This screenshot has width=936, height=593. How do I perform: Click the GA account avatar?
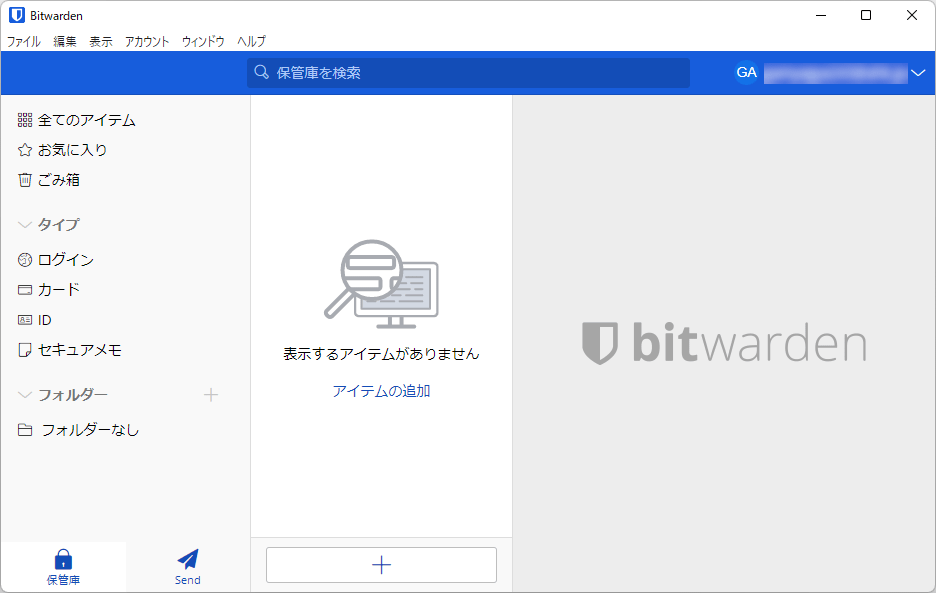point(746,72)
